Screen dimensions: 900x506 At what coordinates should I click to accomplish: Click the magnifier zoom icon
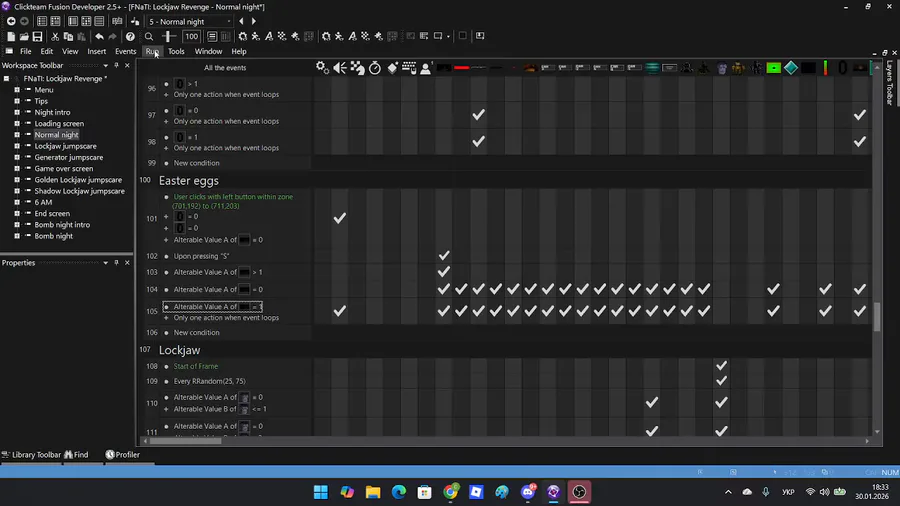pos(149,37)
